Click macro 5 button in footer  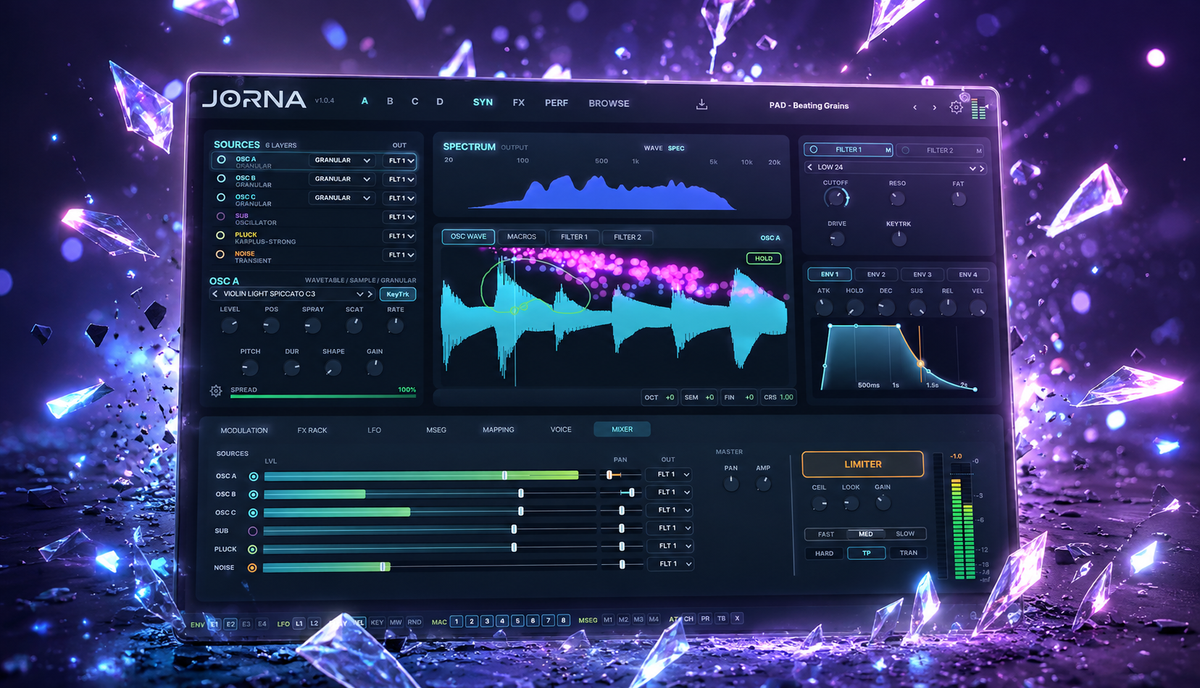tap(518, 621)
